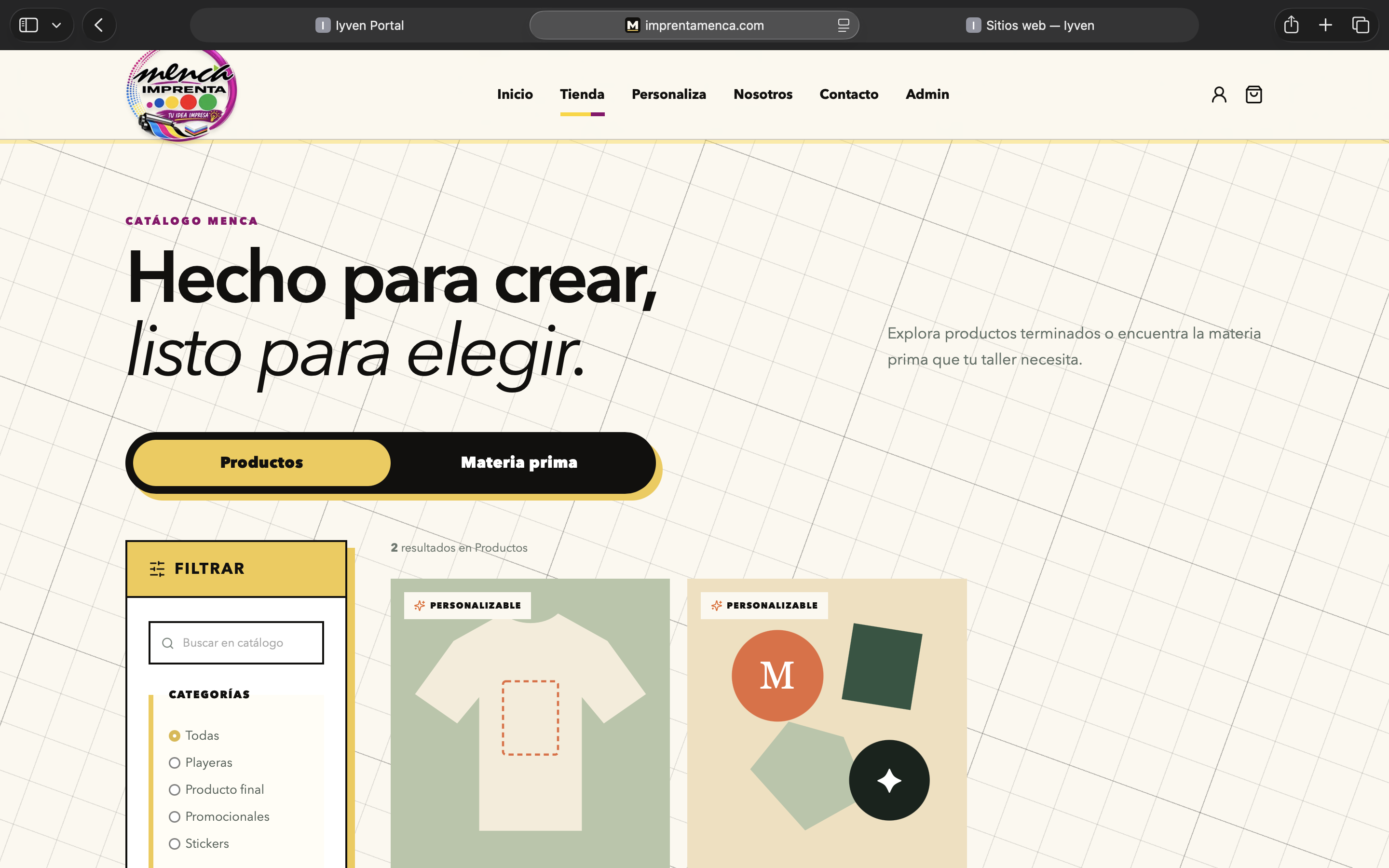Open the Admin link
Image resolution: width=1389 pixels, height=868 pixels.
(x=927, y=94)
